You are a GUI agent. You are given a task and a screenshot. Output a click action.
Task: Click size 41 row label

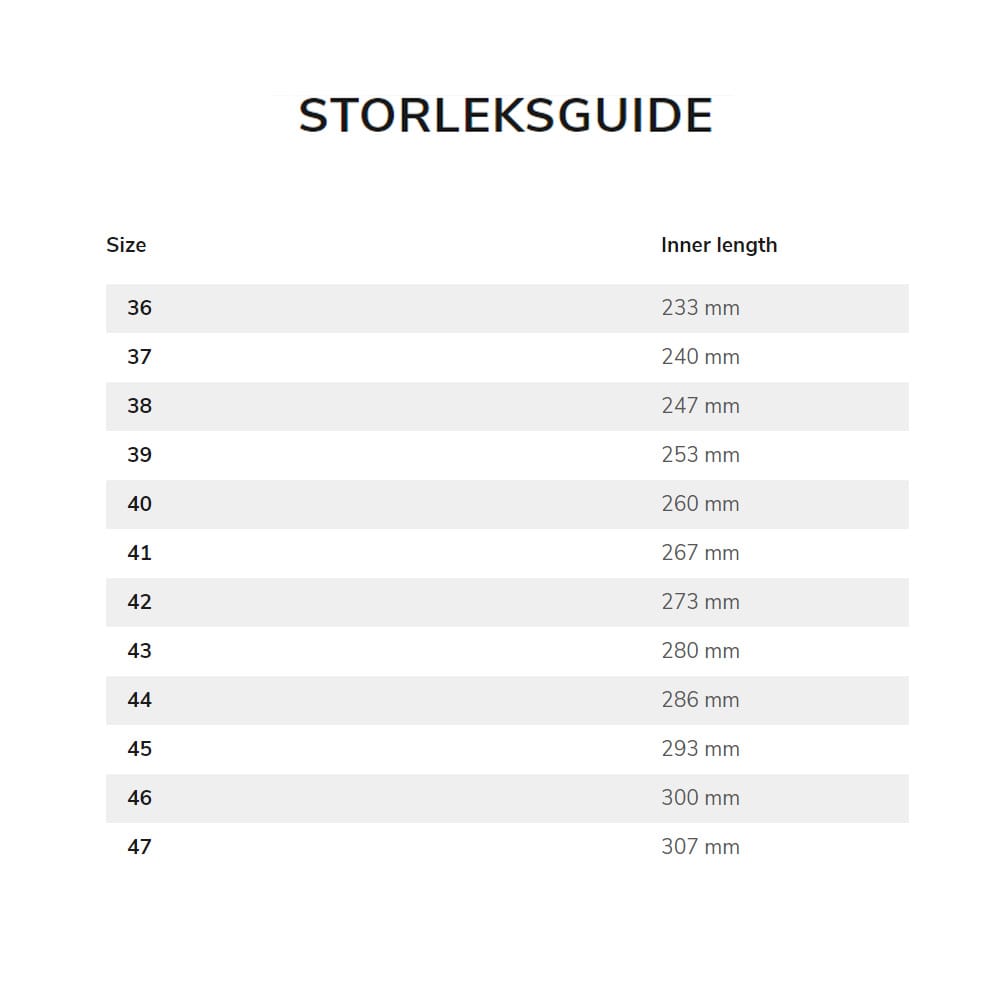[x=140, y=553]
